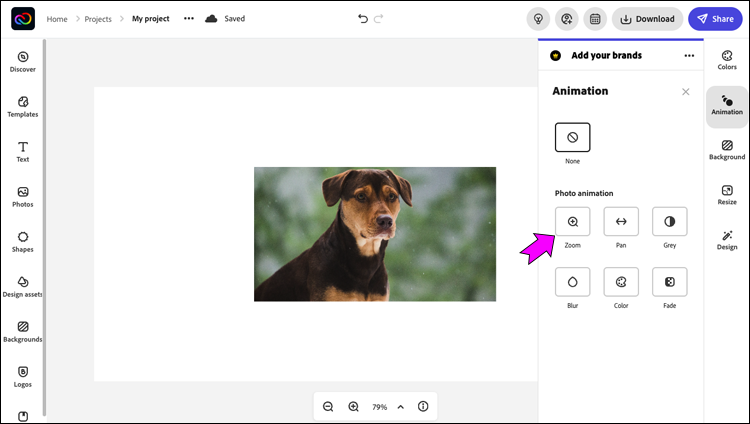Open the Resize panel
The height and width of the screenshot is (424, 750).
727,195
